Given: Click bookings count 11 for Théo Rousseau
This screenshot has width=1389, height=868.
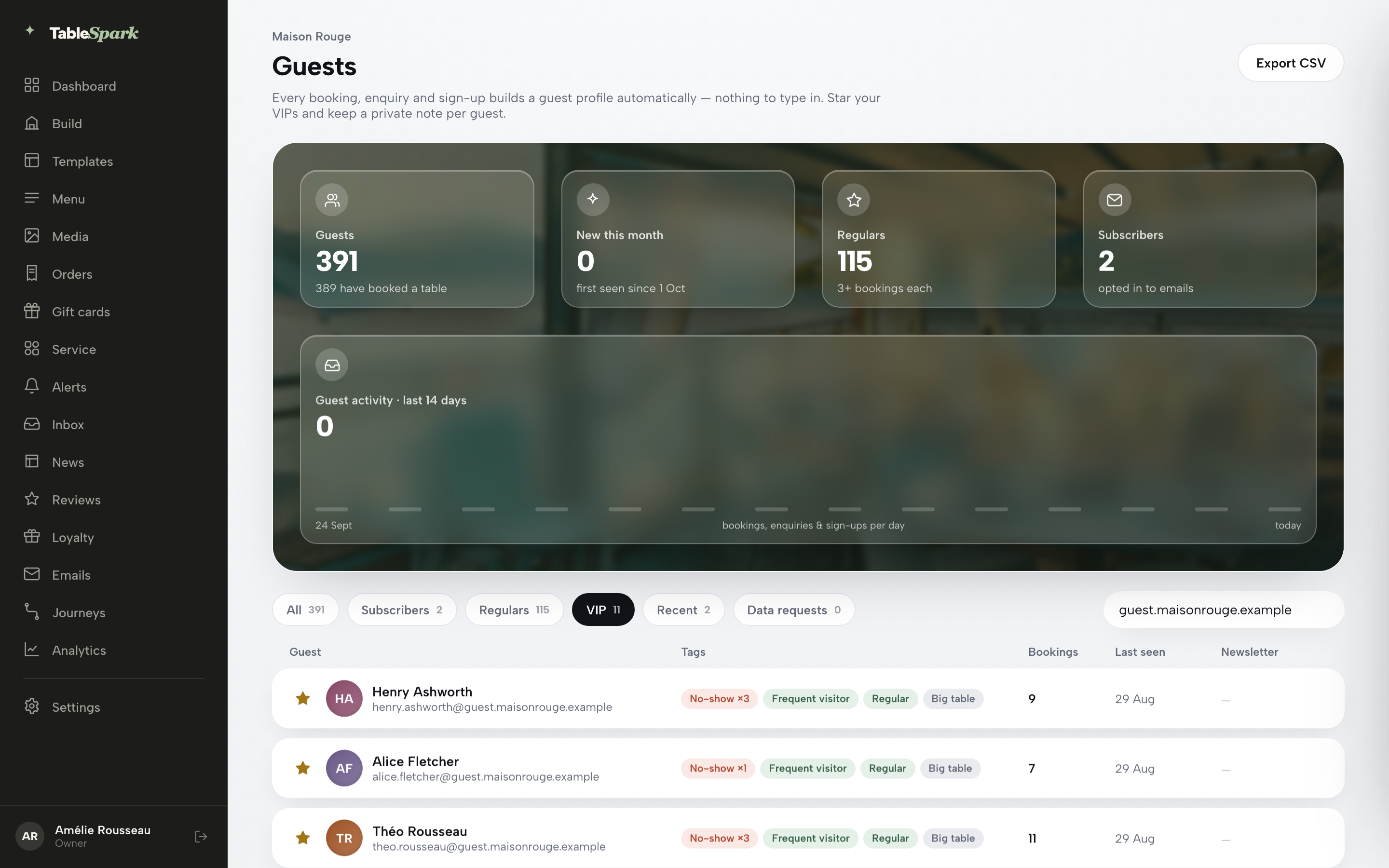Looking at the screenshot, I should (1032, 838).
